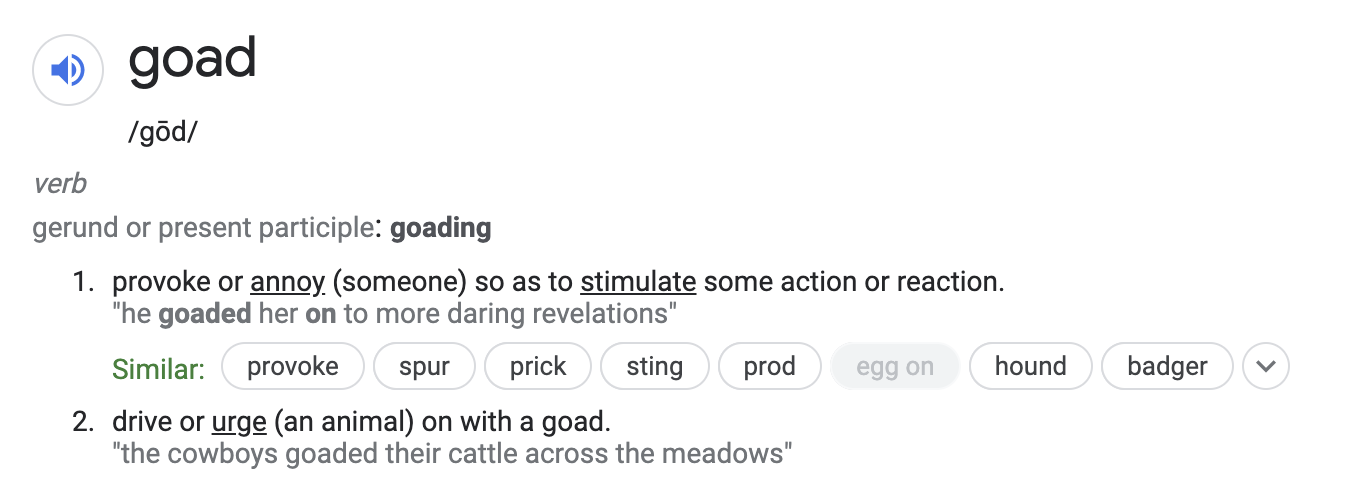Click the headword "goad" title
Viewport: 1346px width, 504px height.
192,60
